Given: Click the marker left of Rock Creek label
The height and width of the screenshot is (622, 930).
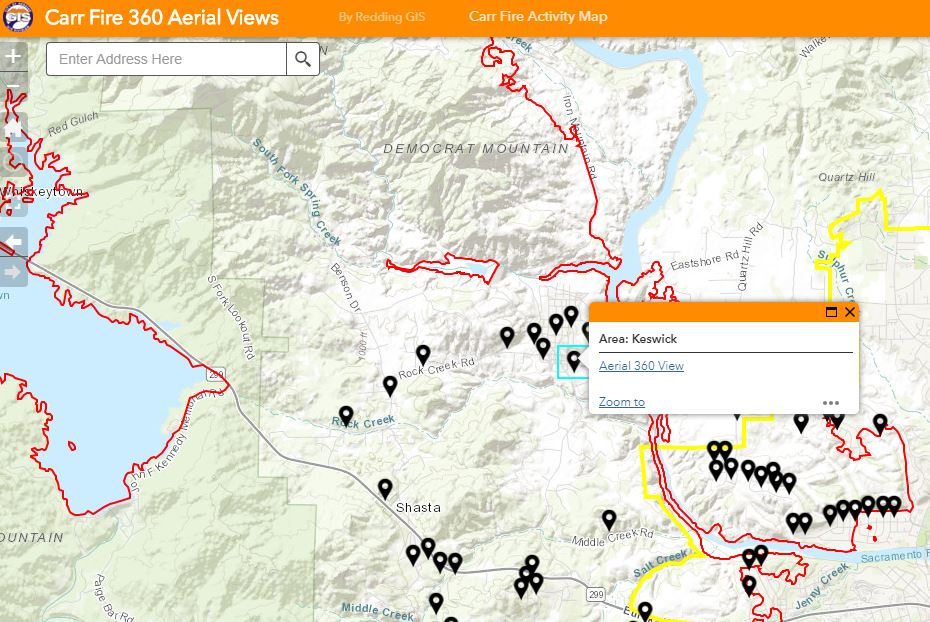Looking at the screenshot, I should tap(346, 415).
